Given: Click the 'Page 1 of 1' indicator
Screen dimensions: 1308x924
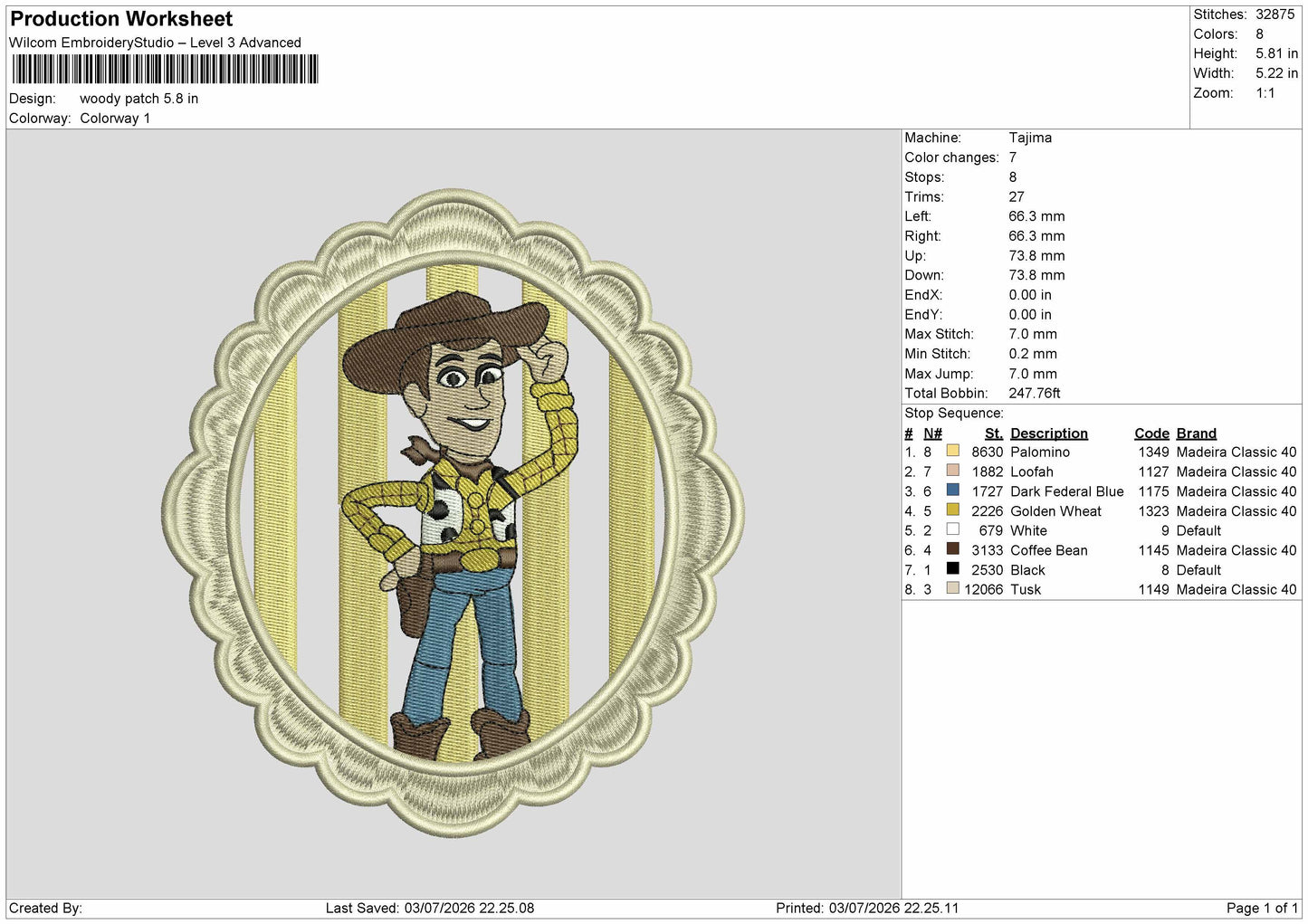Looking at the screenshot, I should coord(1262,908).
